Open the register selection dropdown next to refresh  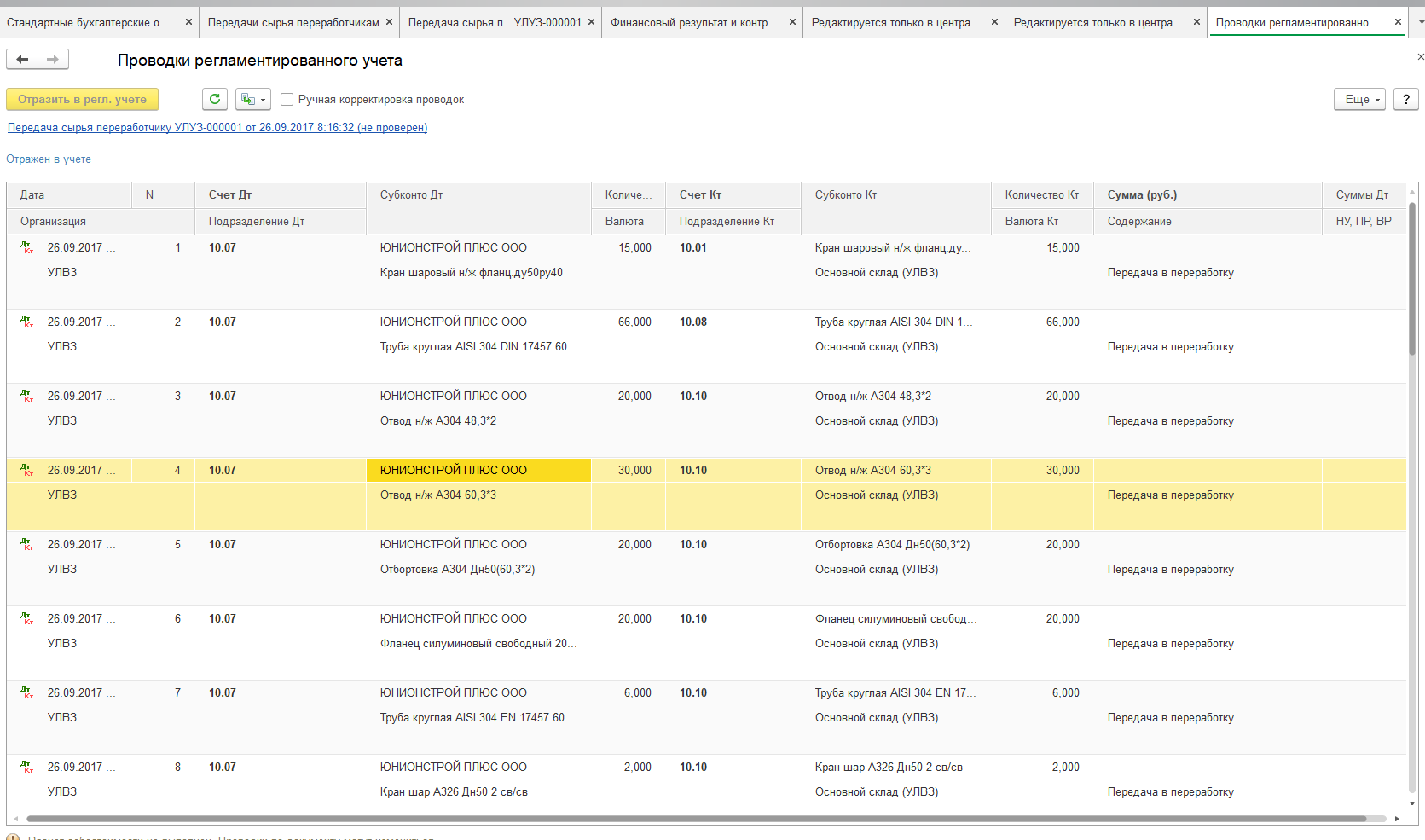(253, 100)
